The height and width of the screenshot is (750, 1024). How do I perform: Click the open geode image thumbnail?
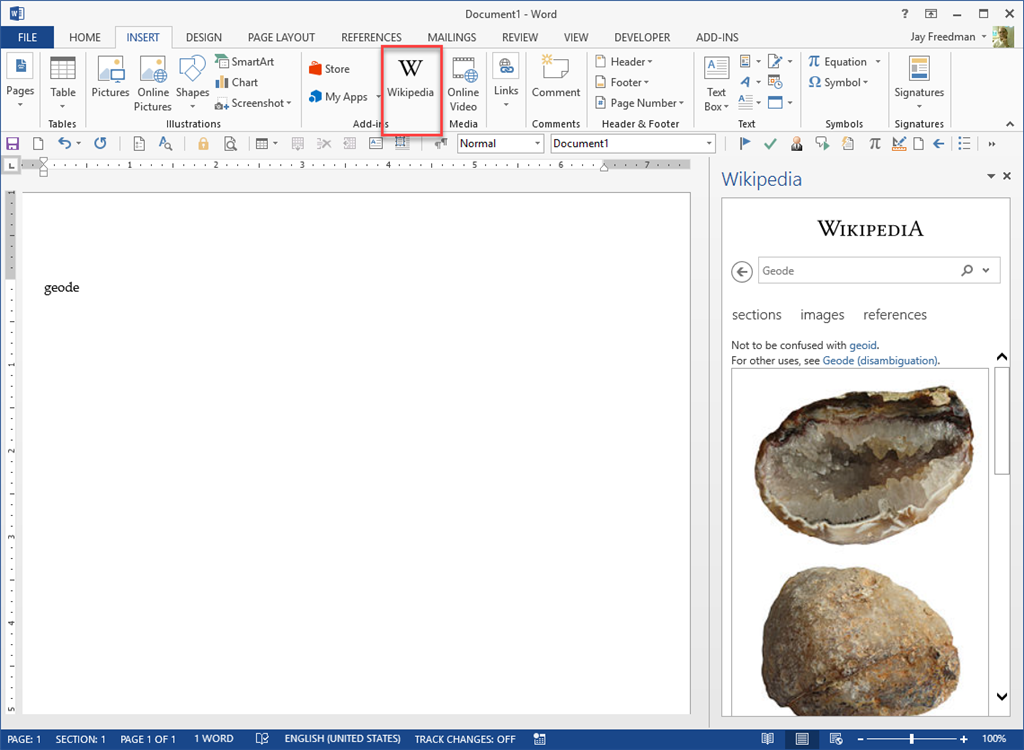864,465
